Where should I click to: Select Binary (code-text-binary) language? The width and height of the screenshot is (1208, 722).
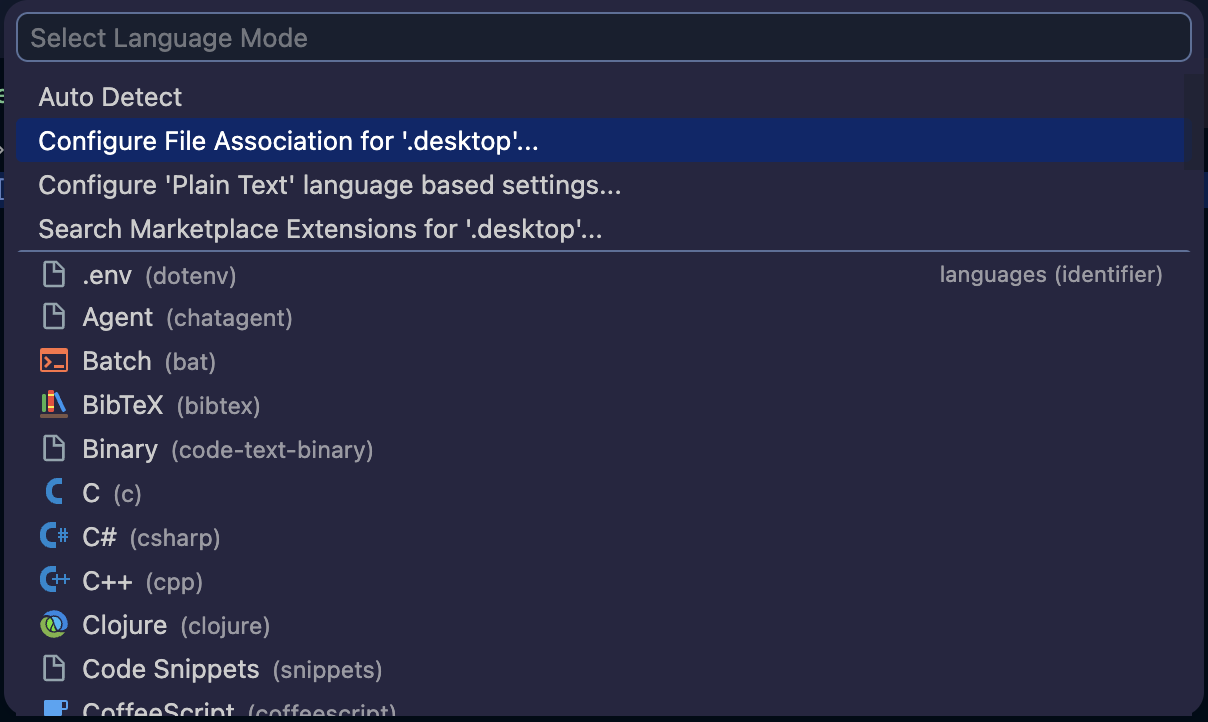(600, 449)
